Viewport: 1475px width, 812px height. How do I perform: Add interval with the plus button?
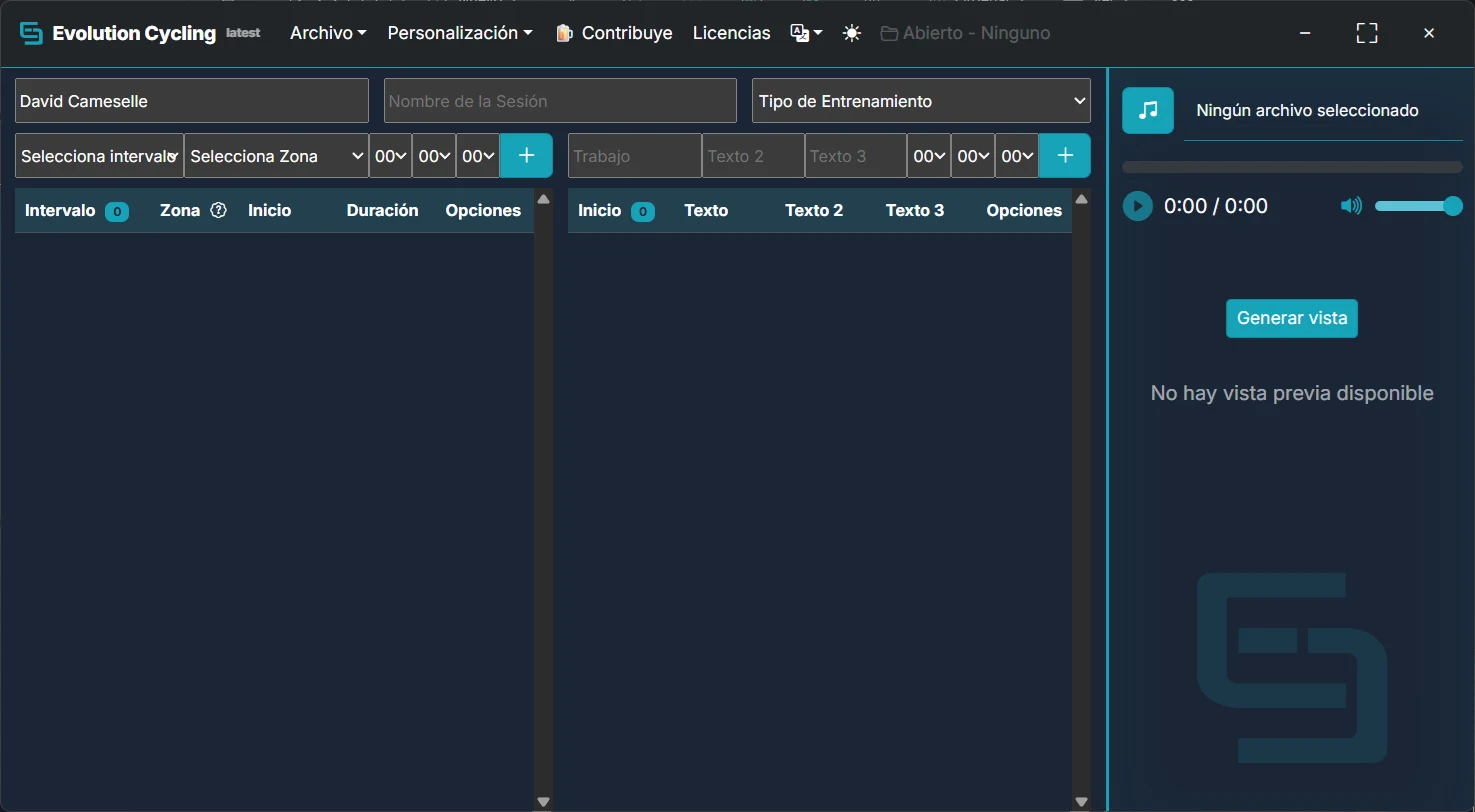526,156
